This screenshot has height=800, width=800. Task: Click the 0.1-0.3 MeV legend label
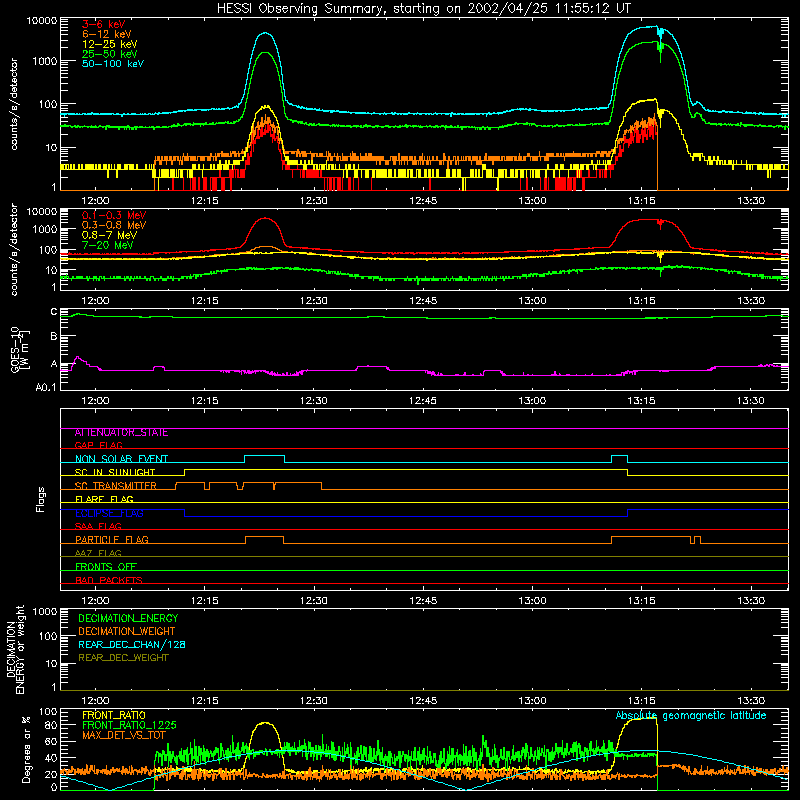click(x=114, y=215)
